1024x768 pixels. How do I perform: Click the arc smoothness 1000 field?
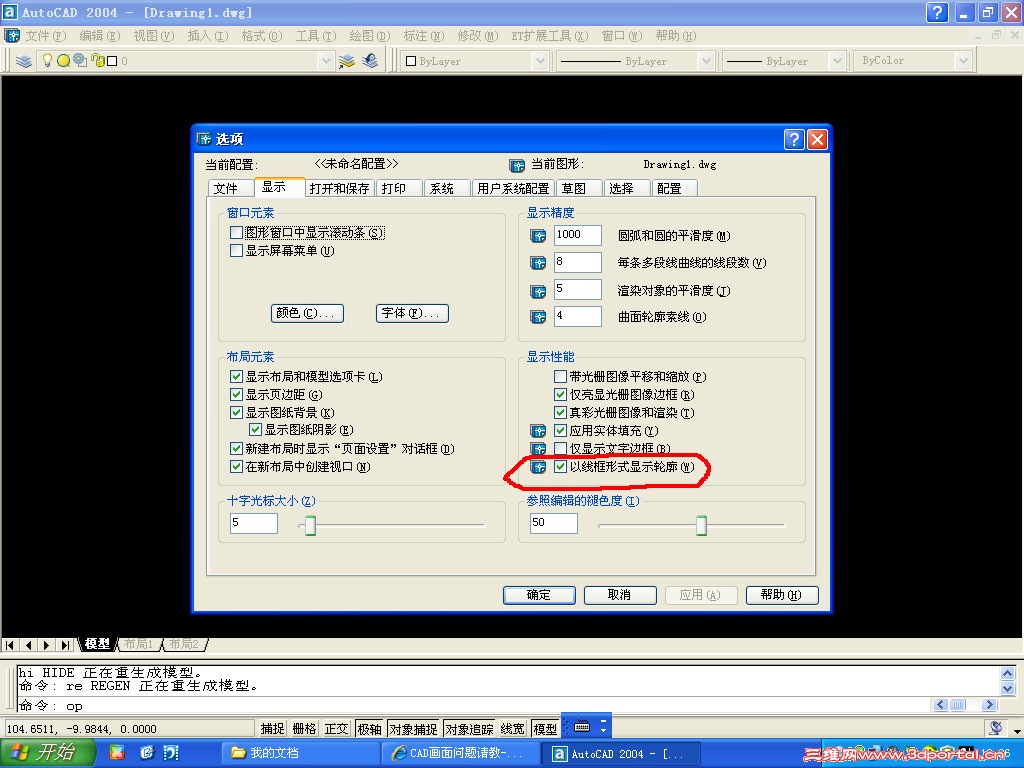[x=577, y=235]
